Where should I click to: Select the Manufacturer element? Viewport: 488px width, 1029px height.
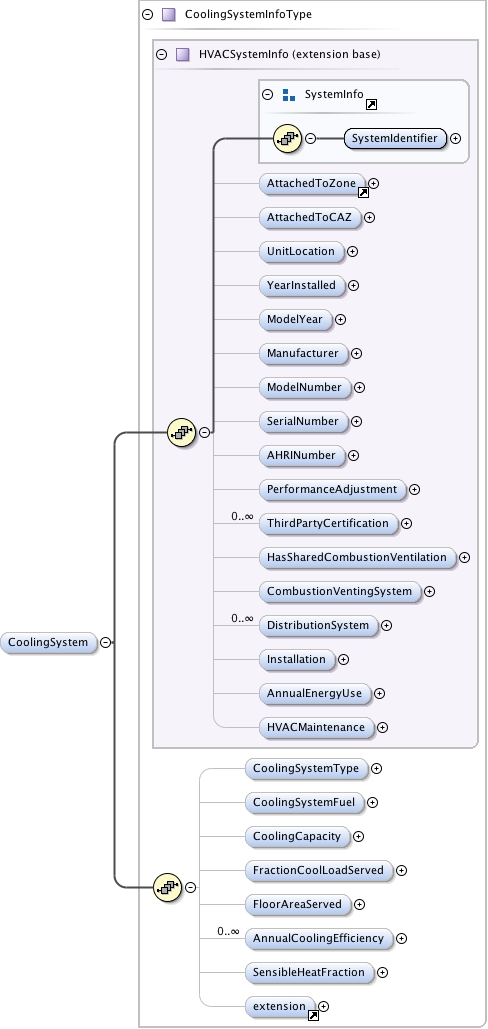click(x=303, y=353)
